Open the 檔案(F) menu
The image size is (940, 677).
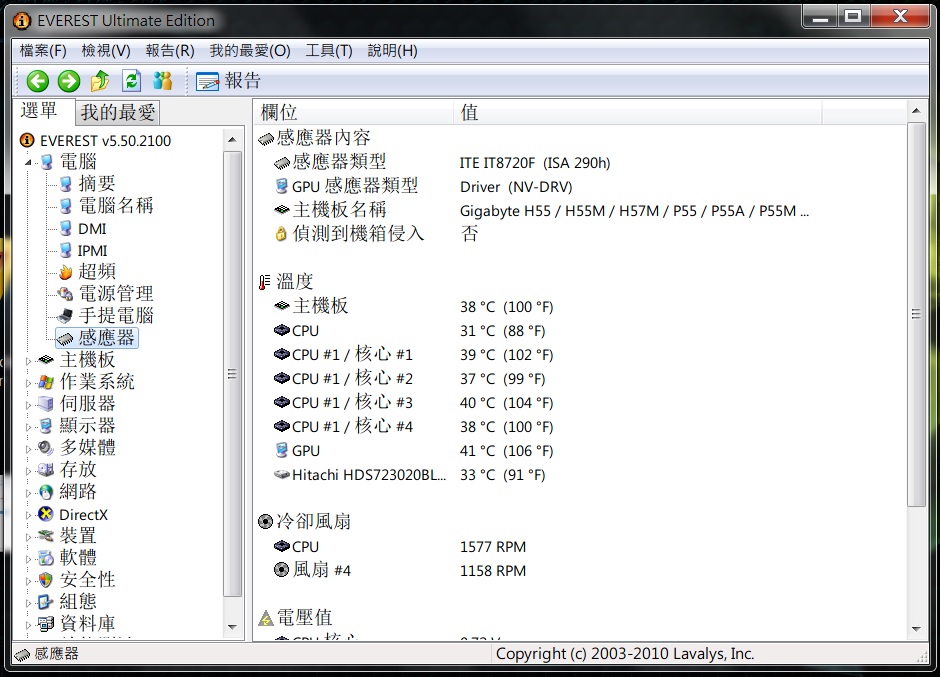coord(43,51)
